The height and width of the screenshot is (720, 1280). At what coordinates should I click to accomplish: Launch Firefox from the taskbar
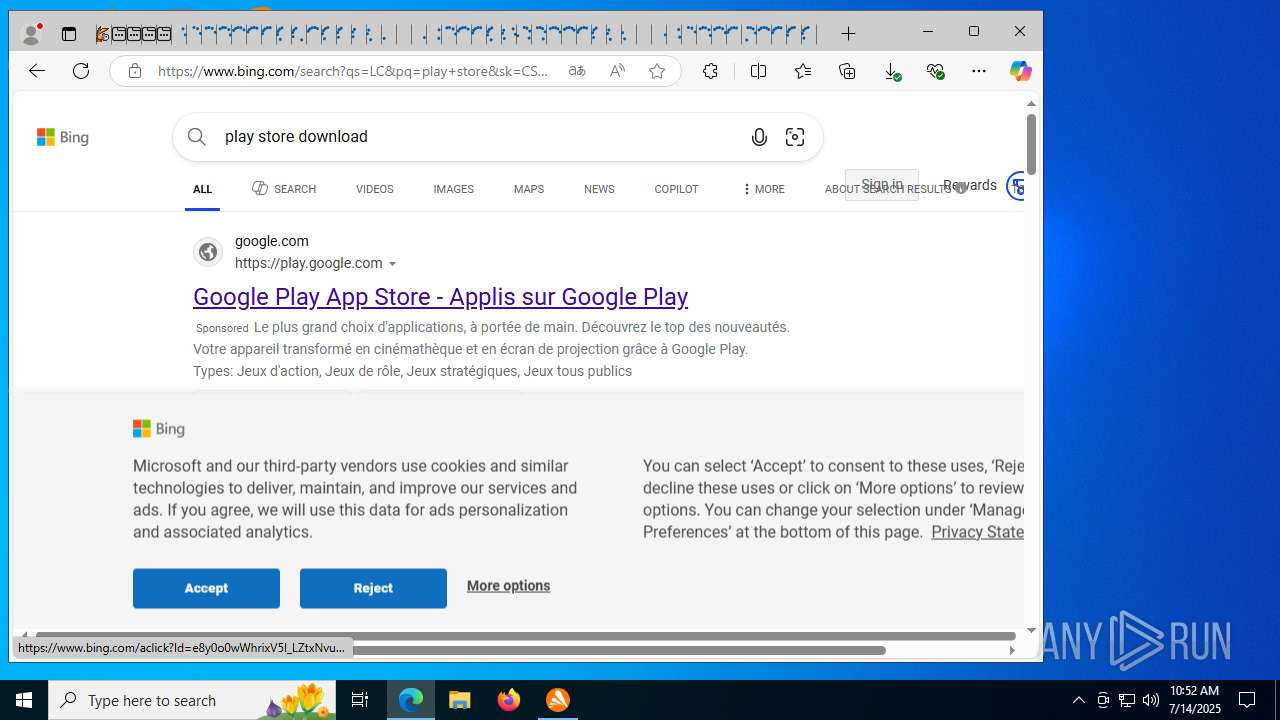click(509, 700)
